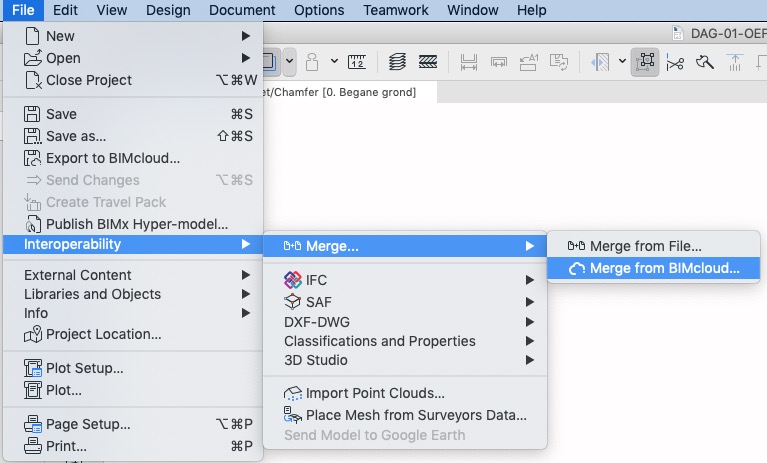Click the A1 label toolbar icon
Viewport: 767px width, 463px height.
click(528, 62)
